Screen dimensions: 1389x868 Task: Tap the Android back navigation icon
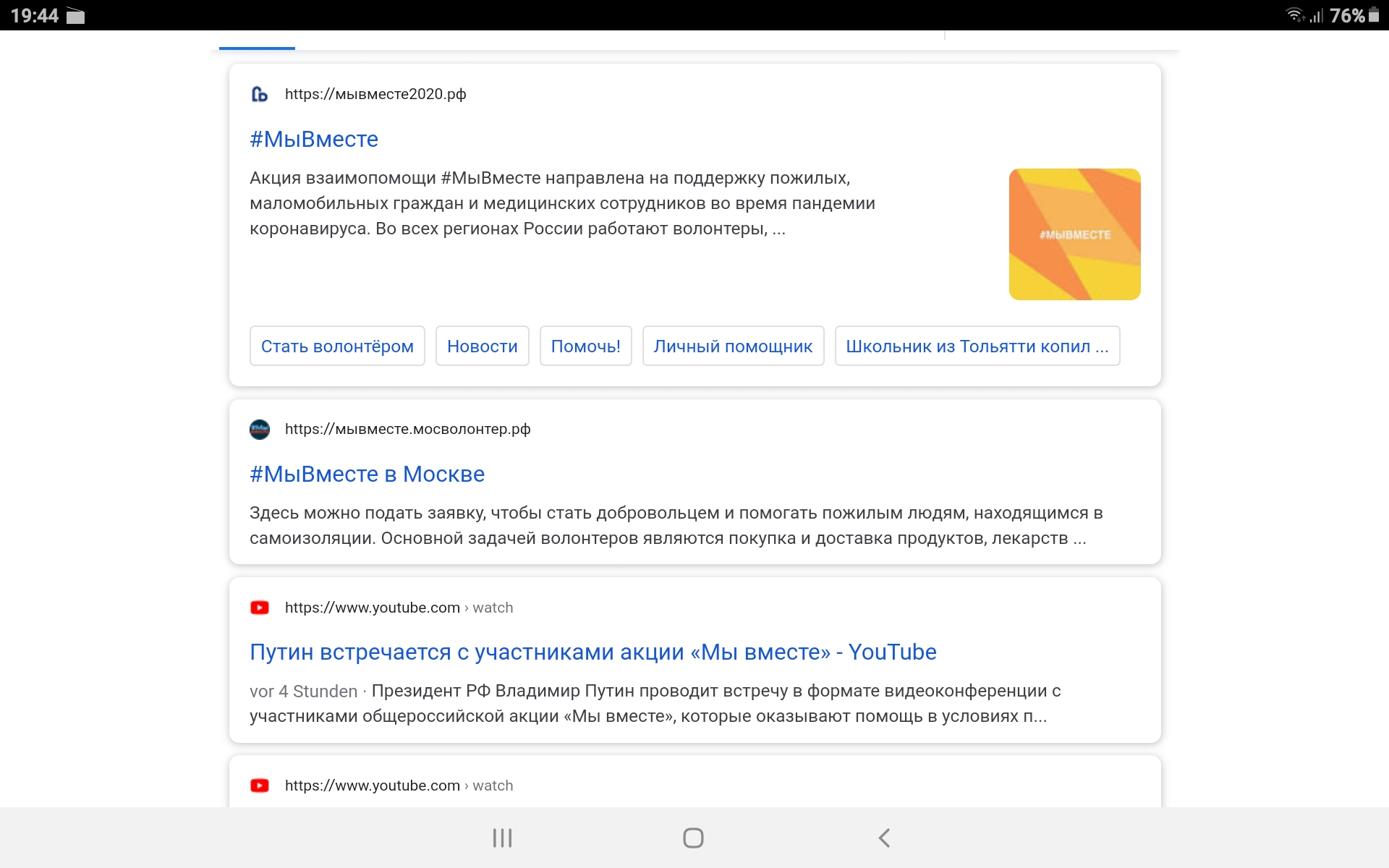pos(884,838)
